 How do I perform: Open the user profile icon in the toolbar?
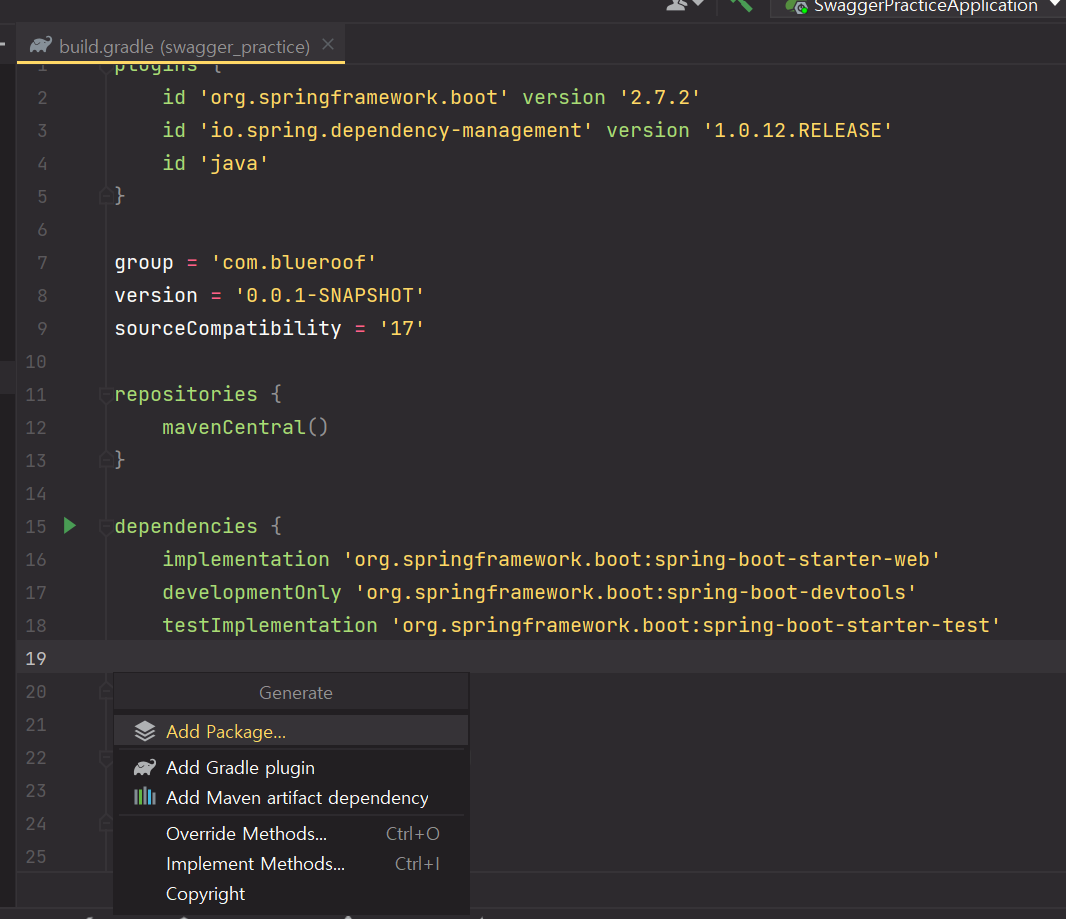click(x=677, y=7)
